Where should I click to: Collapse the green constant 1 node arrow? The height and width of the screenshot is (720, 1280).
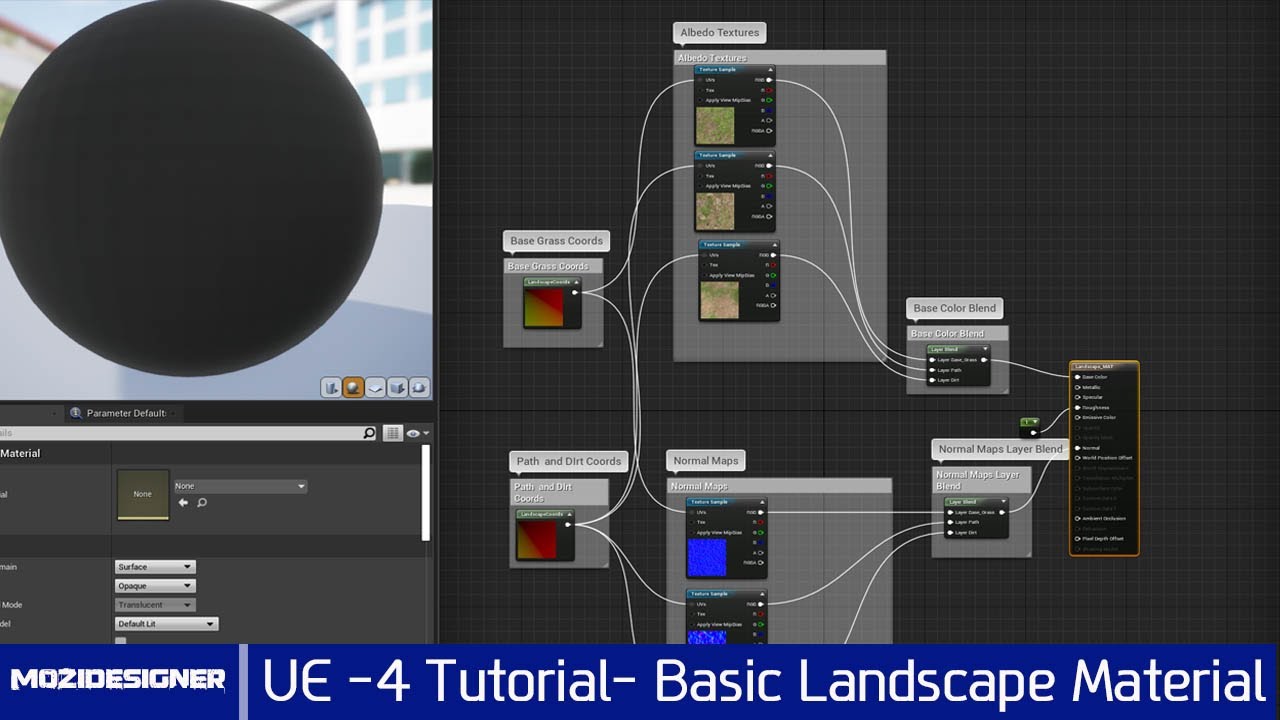point(1035,422)
